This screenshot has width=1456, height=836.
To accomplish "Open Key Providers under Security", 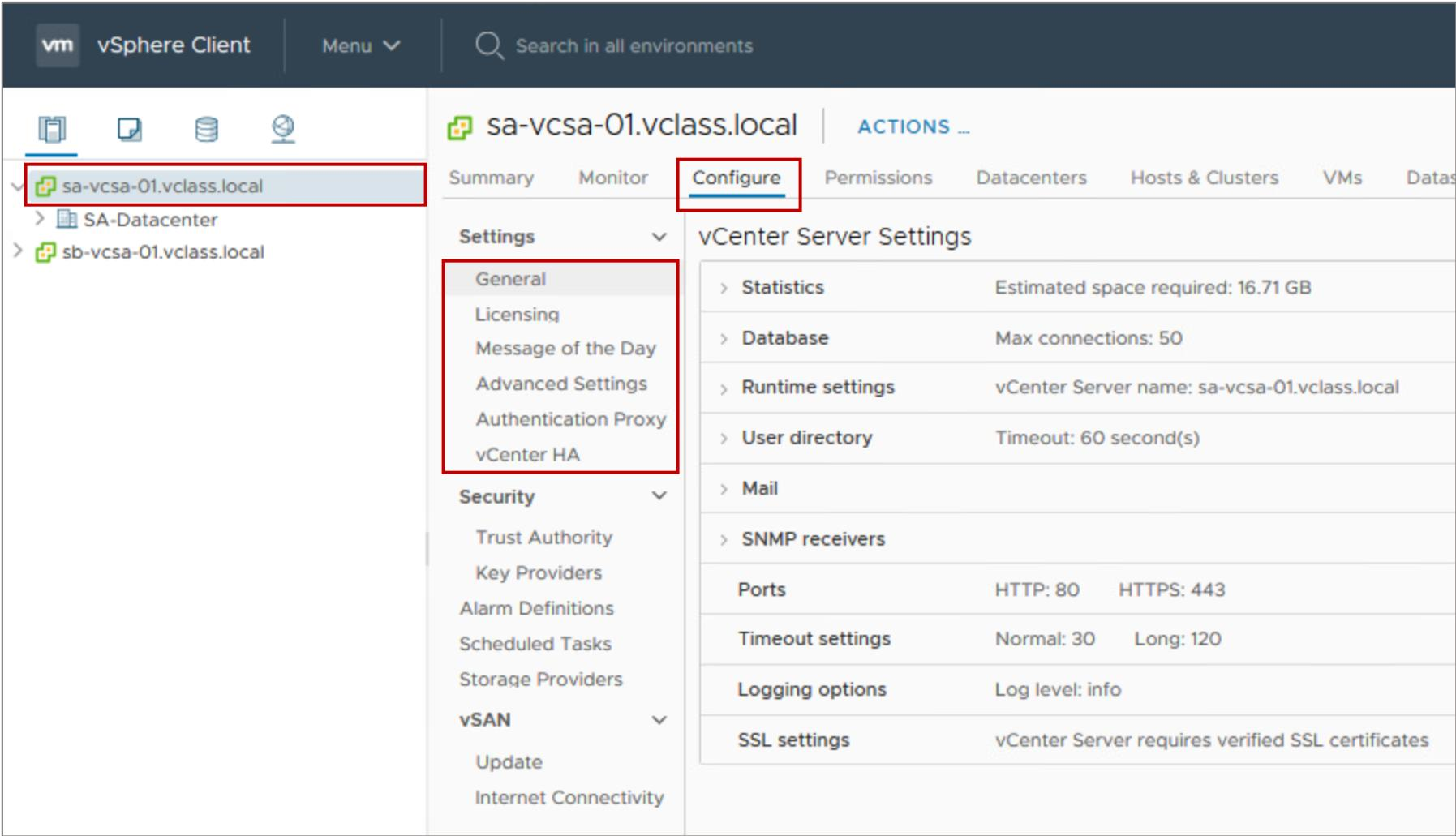I will 539,573.
